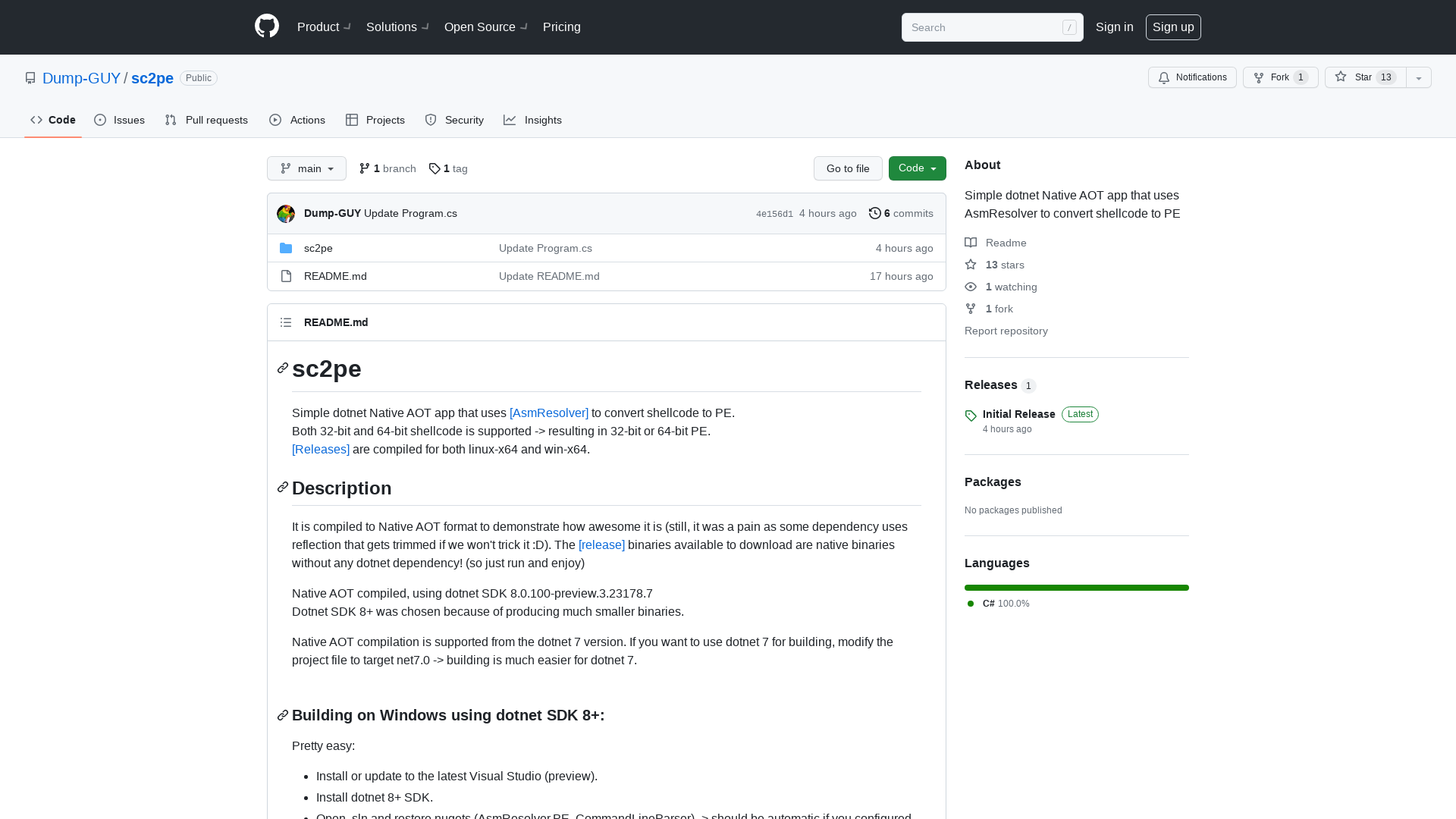This screenshot has width=1456, height=819.
Task: Click the Actions tab icon
Action: point(276,120)
